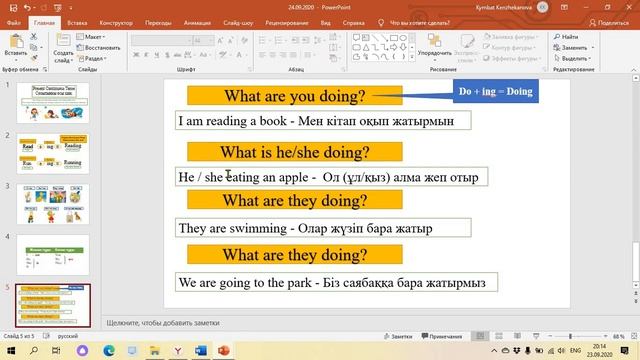Open the font size combo box
The width and height of the screenshot is (640, 360).
coord(204,40)
